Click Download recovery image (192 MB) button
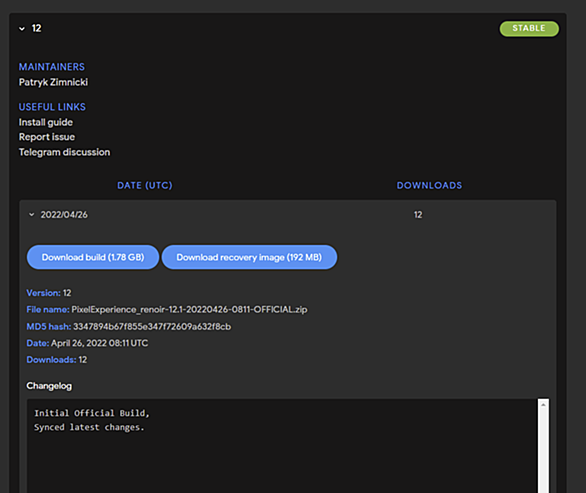 tap(249, 257)
